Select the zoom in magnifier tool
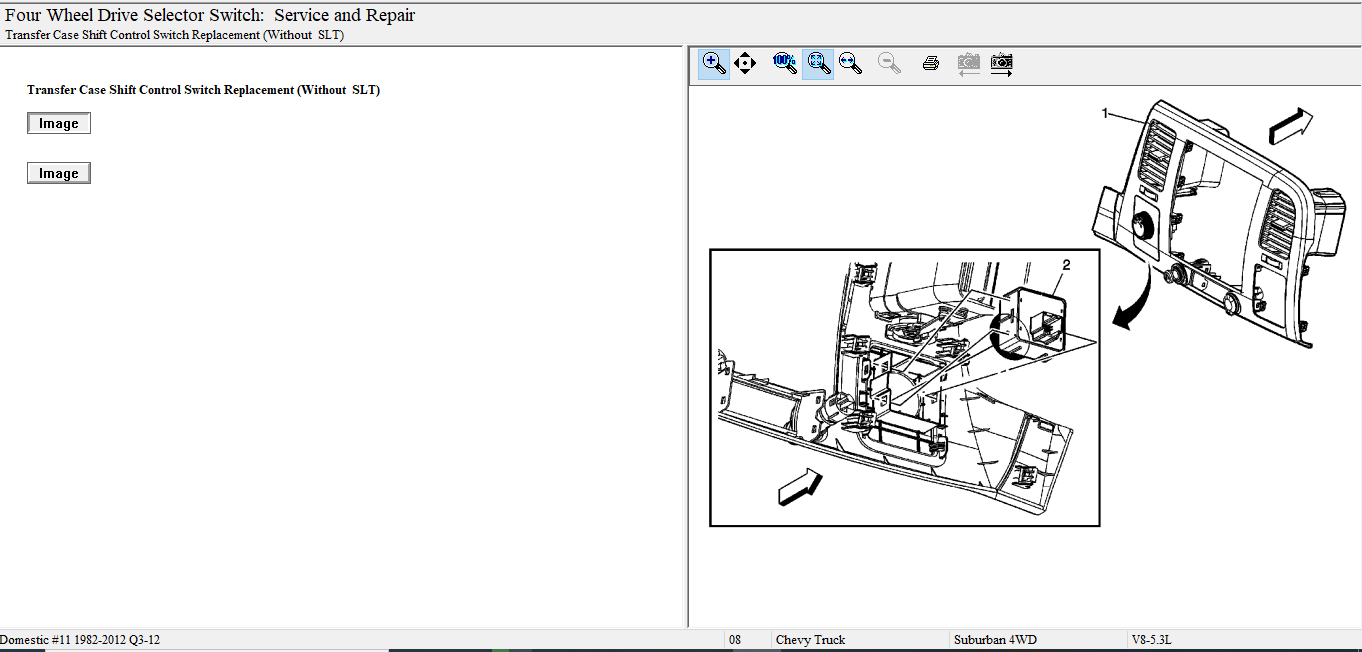Screen dimensions: 1362x652 click(x=713, y=64)
